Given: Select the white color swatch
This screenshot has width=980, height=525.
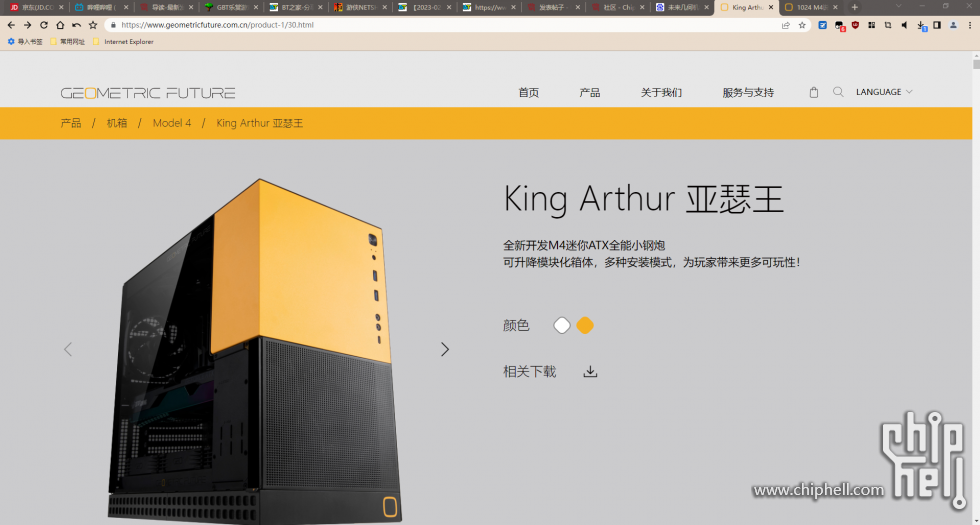Looking at the screenshot, I should (x=562, y=326).
